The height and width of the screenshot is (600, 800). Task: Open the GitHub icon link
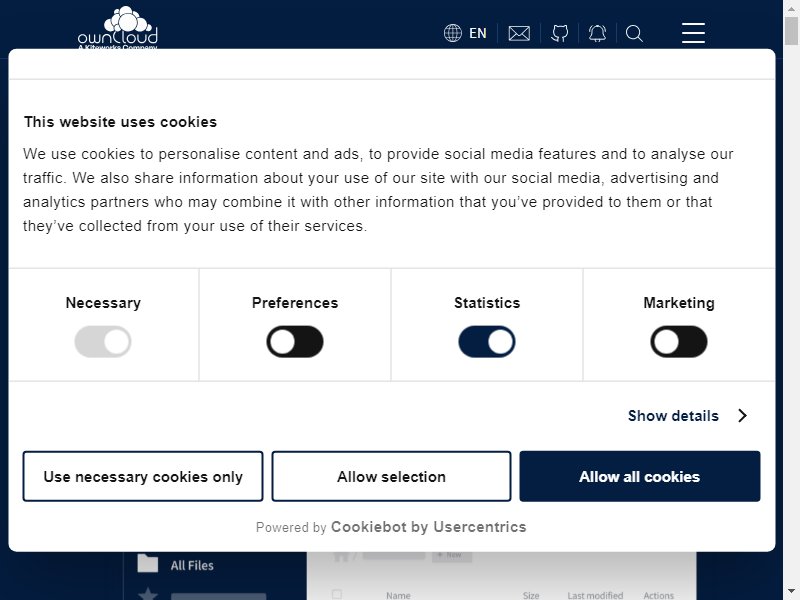coord(560,33)
